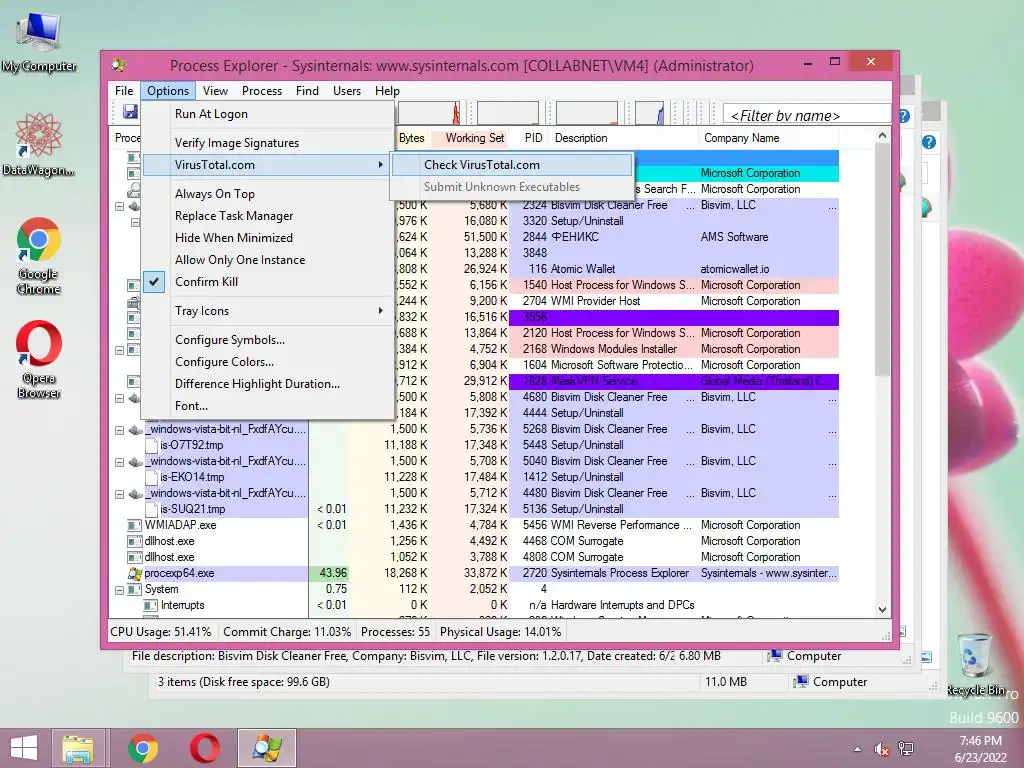Click the WMIADAP.exe process icon
Screen dimensions: 1024x768
point(134,525)
